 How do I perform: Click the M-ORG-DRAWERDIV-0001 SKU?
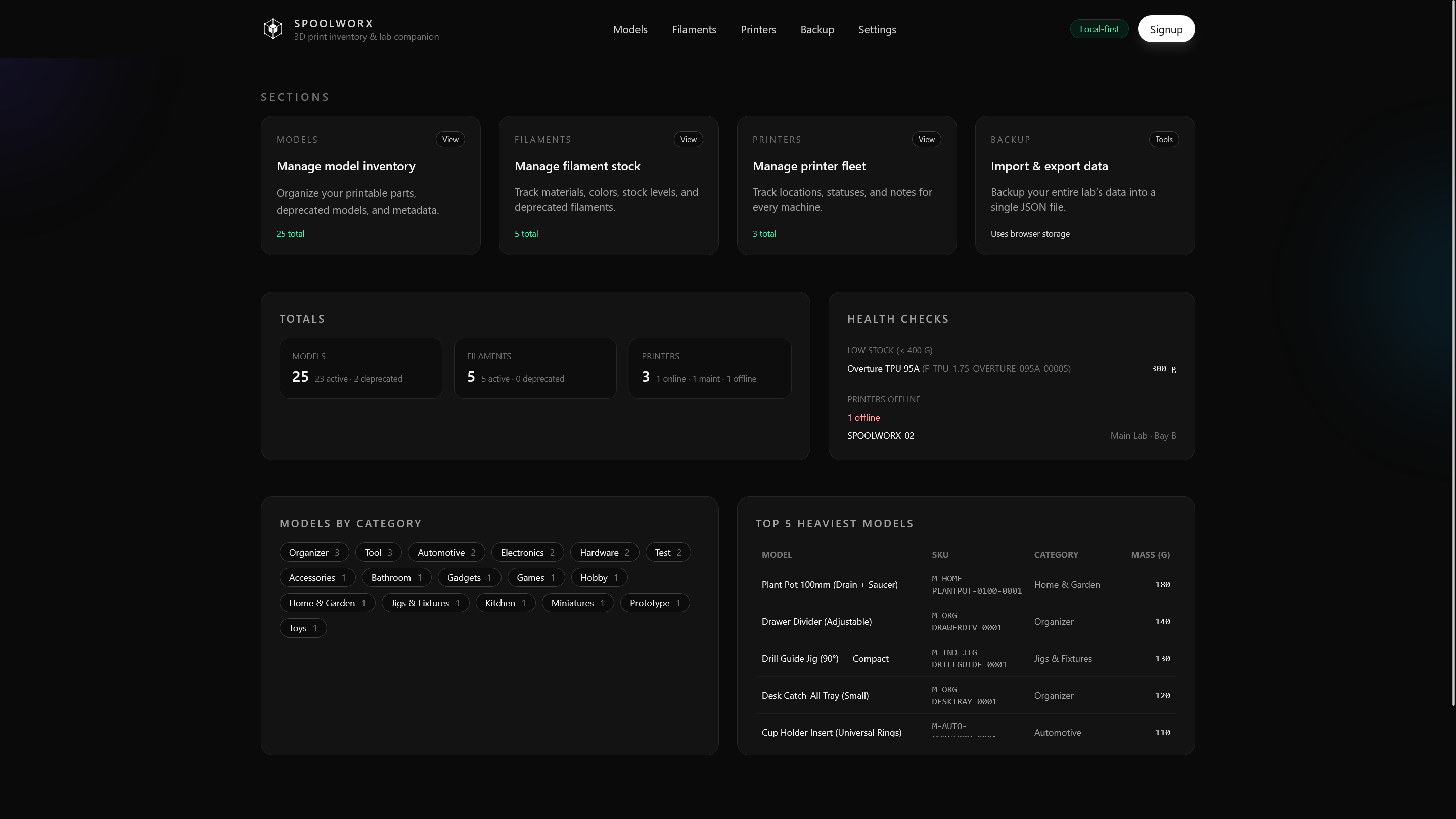(x=967, y=622)
